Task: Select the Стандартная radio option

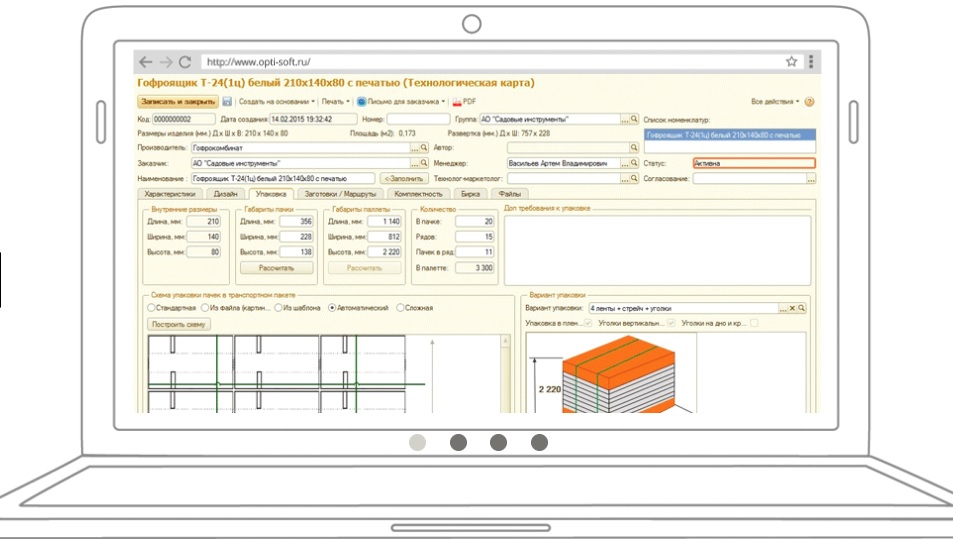Action: point(151,308)
